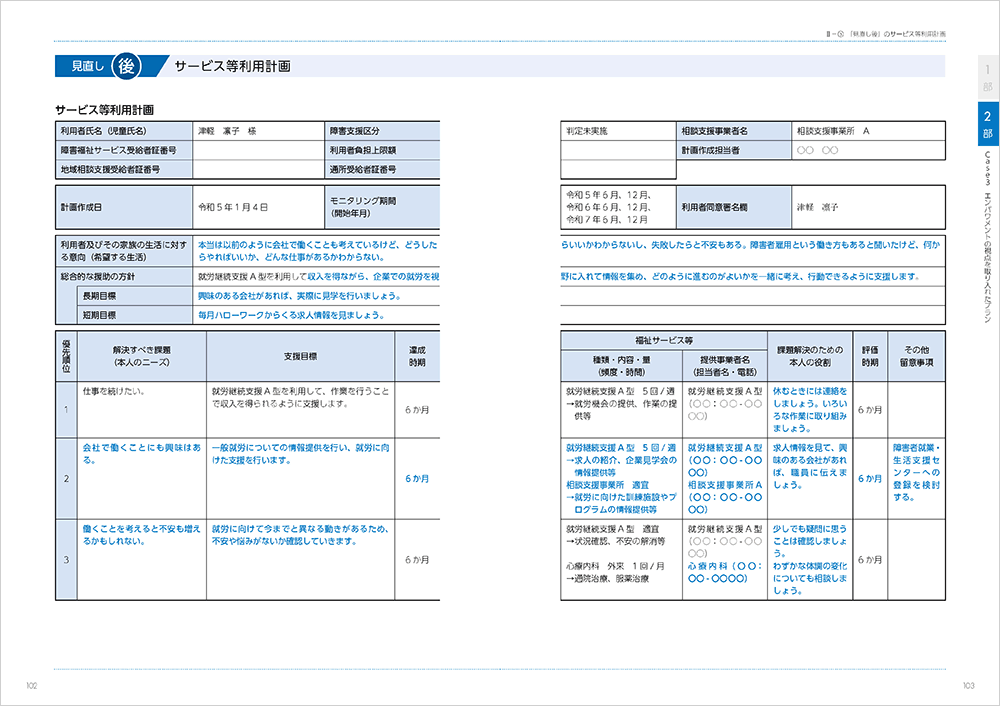Click the 短期目標 row text about ハローワーク
The height and width of the screenshot is (706, 1000).
[291, 315]
